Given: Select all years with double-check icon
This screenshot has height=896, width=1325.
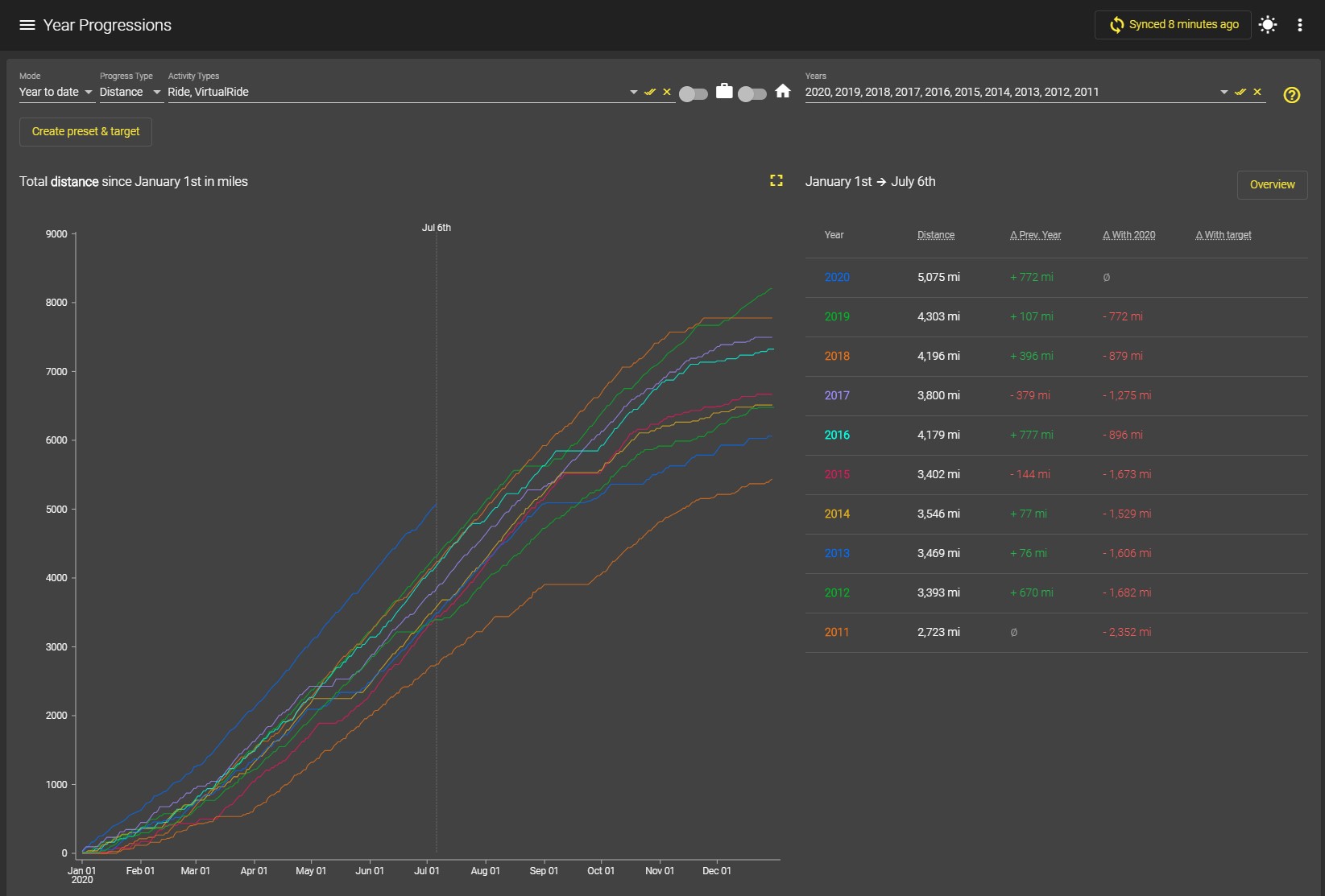Looking at the screenshot, I should coord(1240,92).
